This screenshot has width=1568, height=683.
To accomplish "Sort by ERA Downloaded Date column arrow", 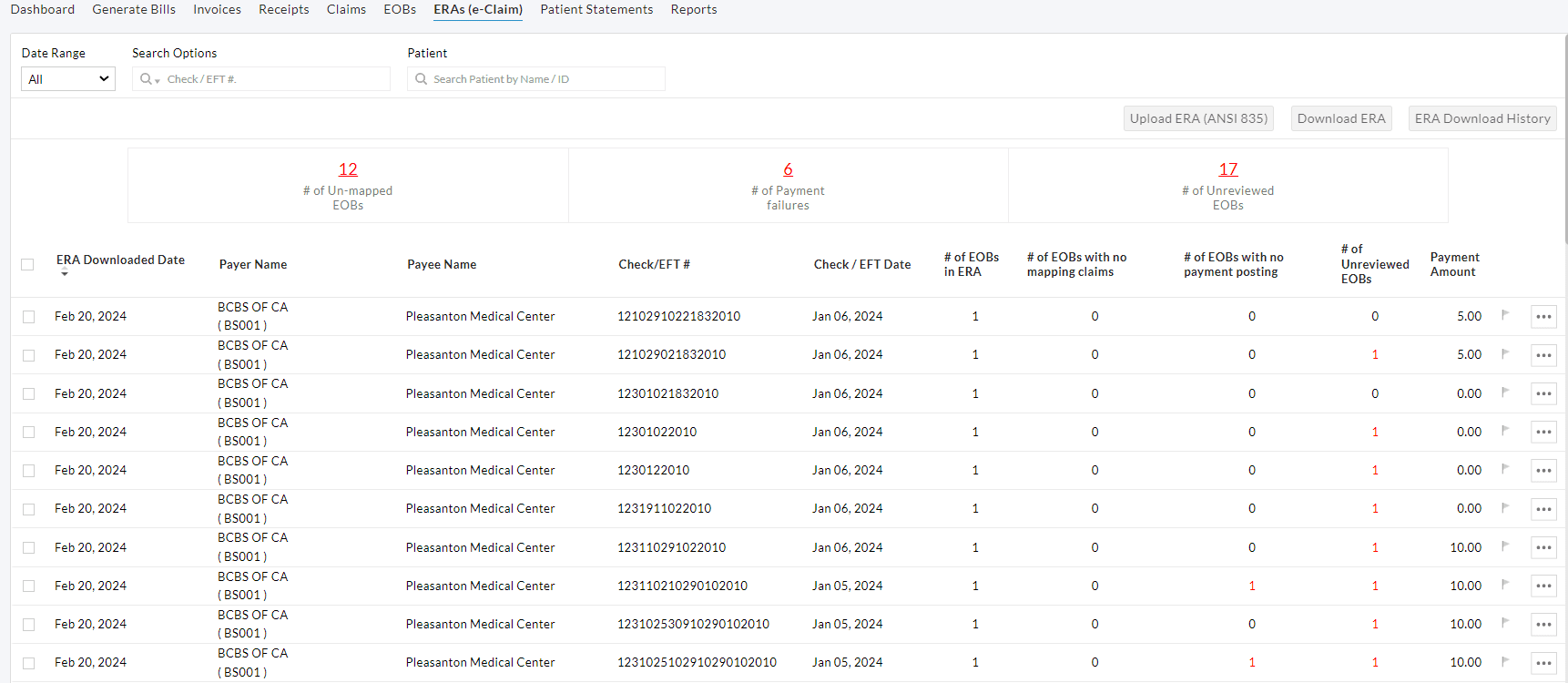I will pyautogui.click(x=65, y=274).
